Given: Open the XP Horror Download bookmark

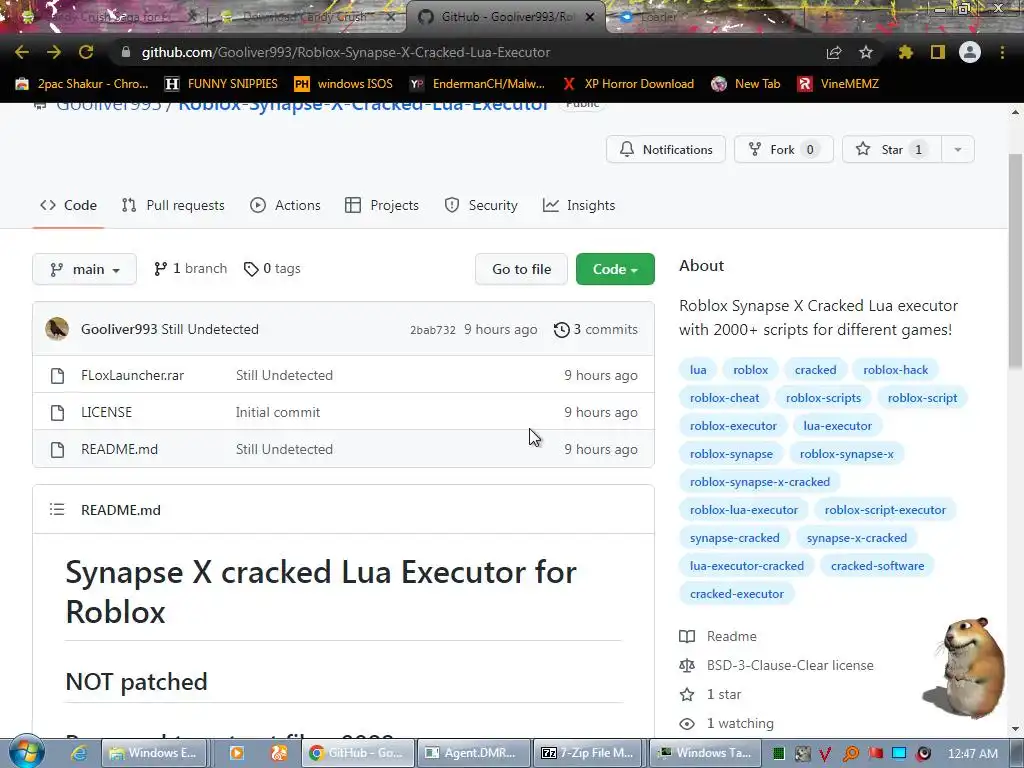Looking at the screenshot, I should point(628,84).
